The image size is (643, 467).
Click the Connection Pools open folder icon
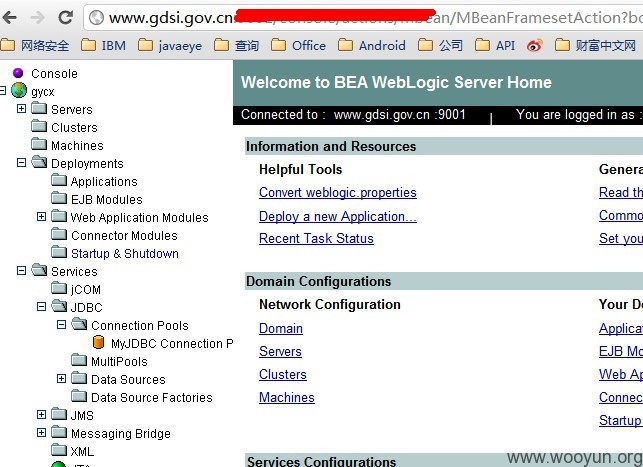[x=80, y=324]
